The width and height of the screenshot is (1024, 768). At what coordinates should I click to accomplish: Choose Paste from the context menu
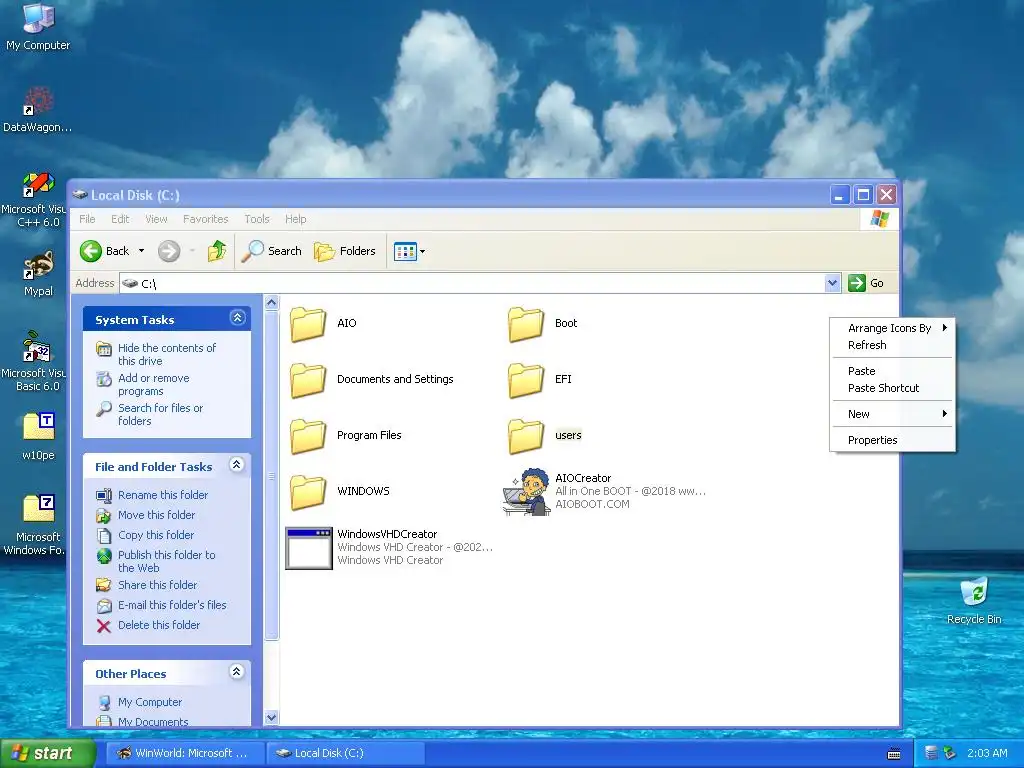point(893,371)
